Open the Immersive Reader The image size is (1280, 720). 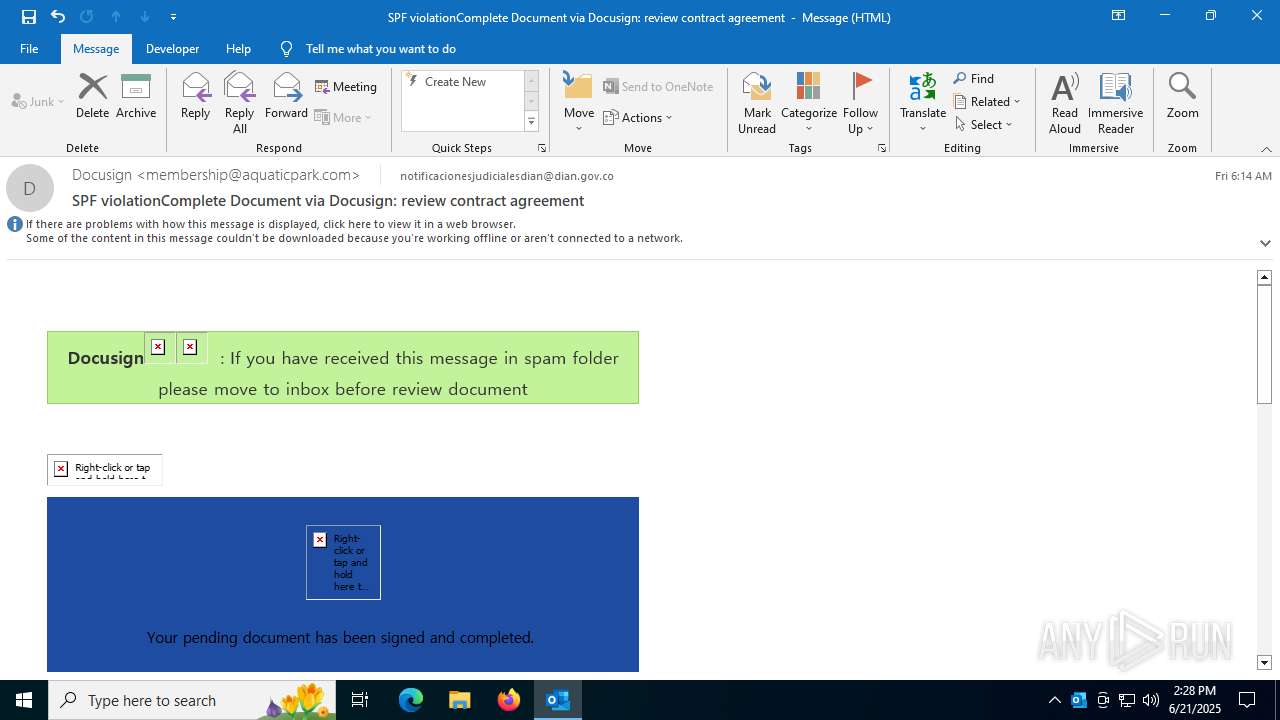pyautogui.click(x=1116, y=103)
